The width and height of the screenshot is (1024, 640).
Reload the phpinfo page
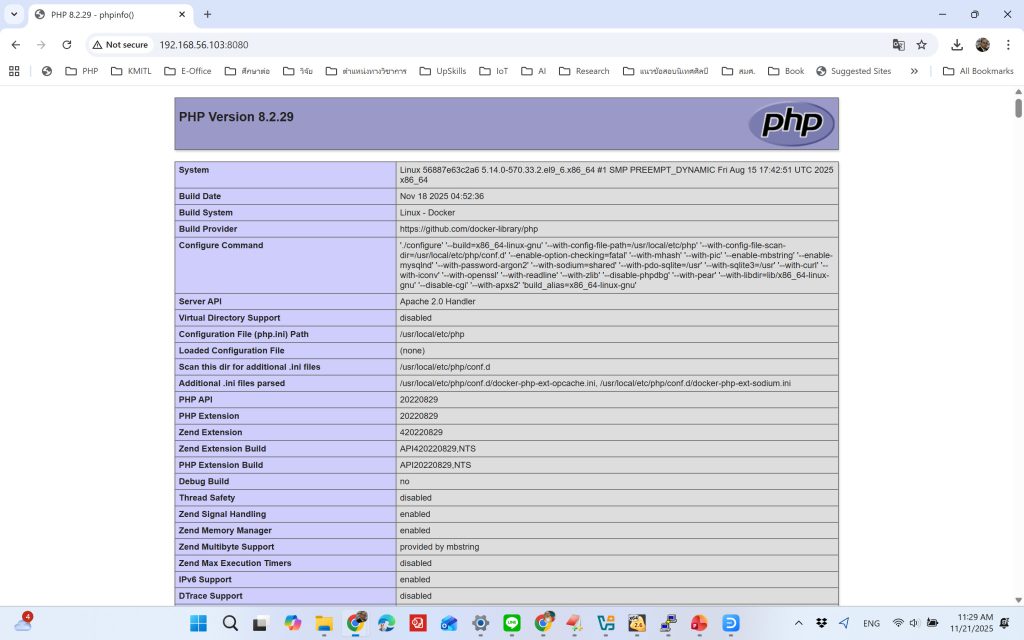coord(67,45)
